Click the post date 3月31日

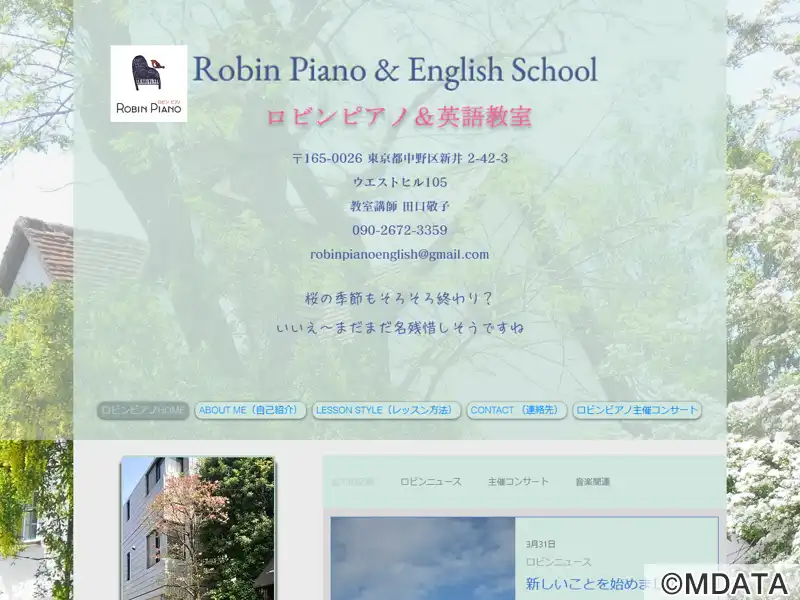pyautogui.click(x=541, y=544)
